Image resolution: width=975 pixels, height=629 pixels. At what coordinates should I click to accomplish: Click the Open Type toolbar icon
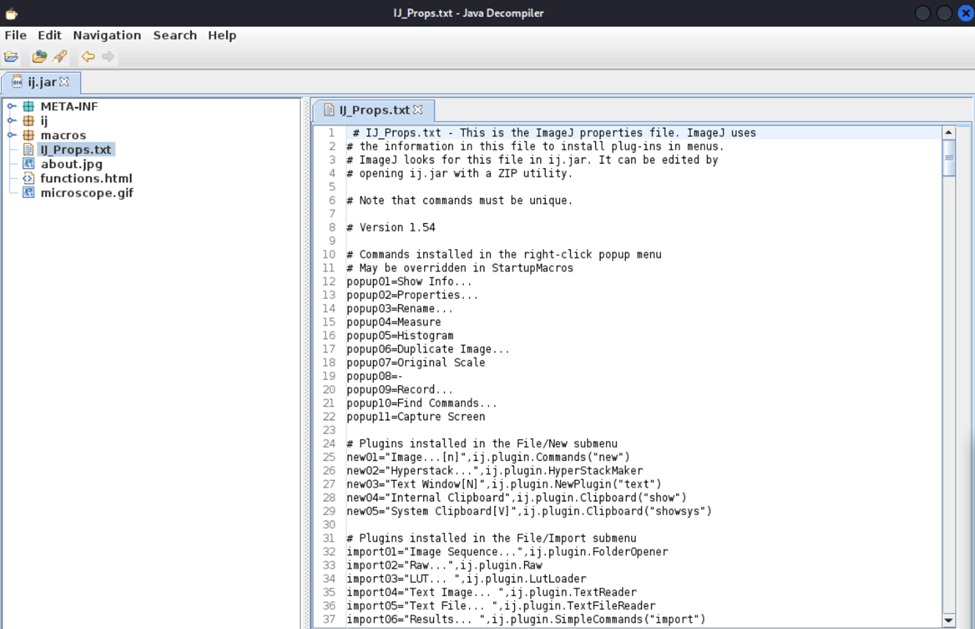point(39,57)
